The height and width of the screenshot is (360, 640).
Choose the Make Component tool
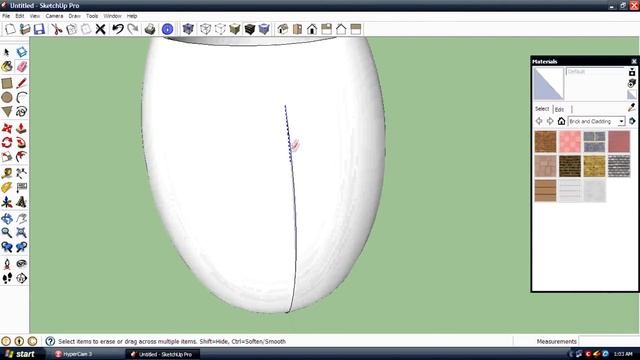click(21, 52)
